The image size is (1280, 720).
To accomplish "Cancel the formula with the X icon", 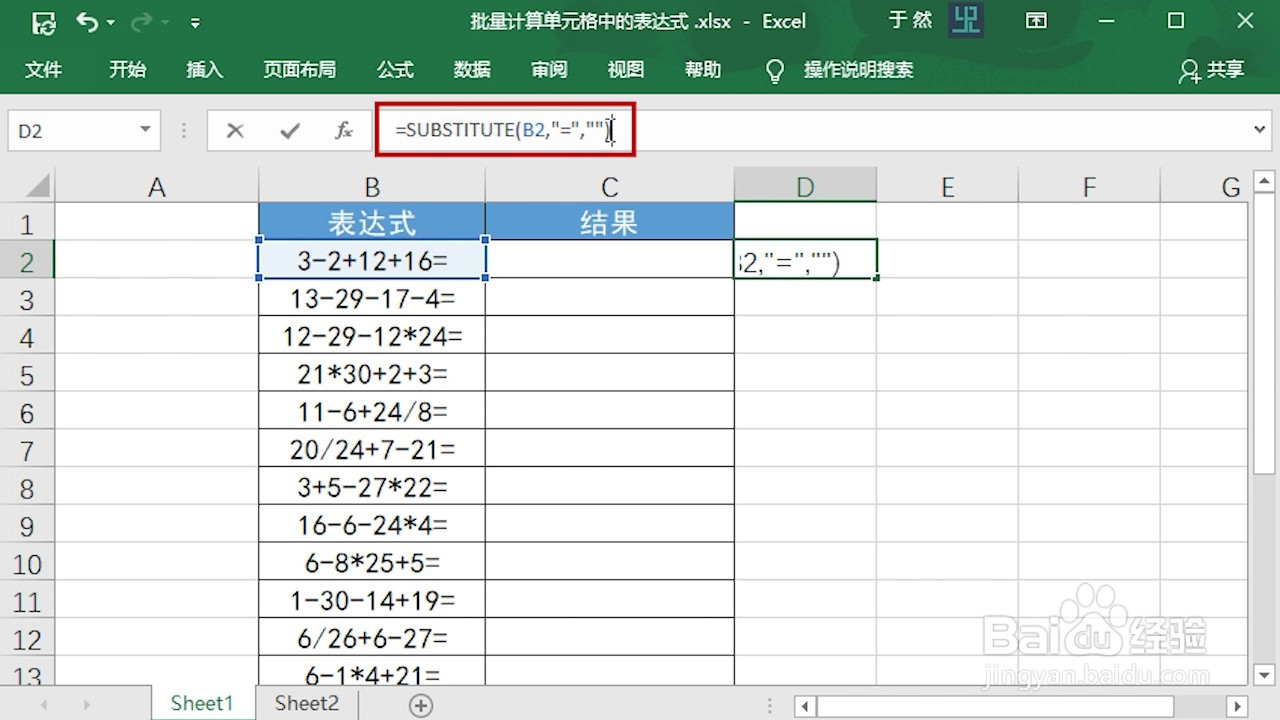I will tap(233, 130).
